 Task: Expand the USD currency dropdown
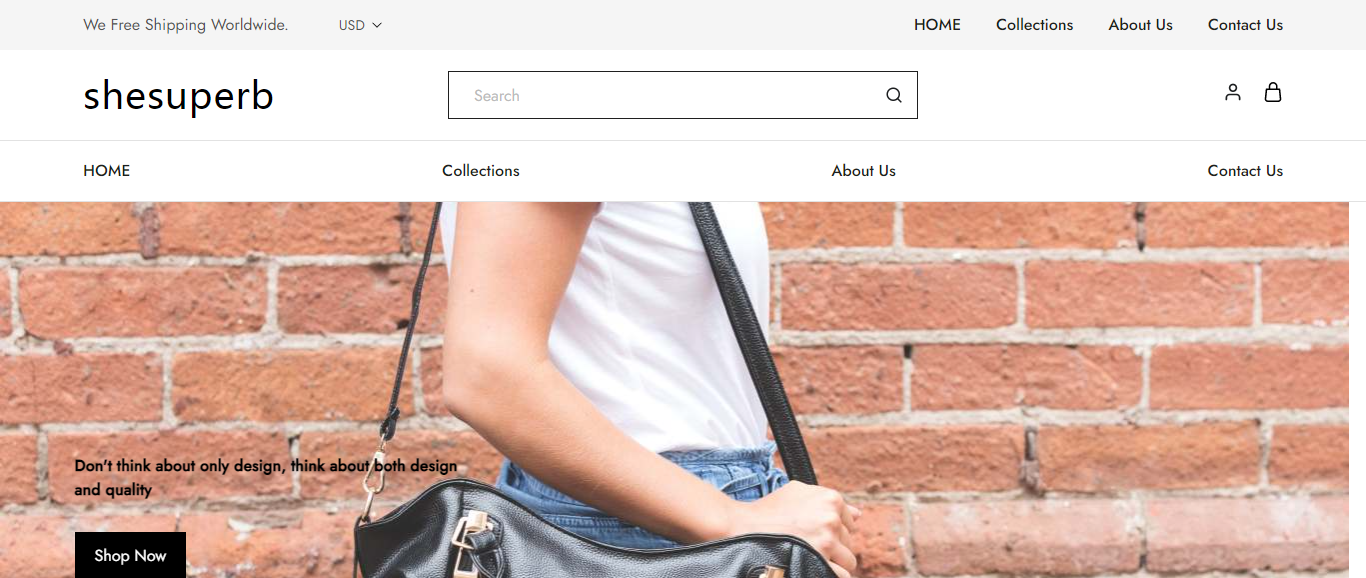pyautogui.click(x=360, y=25)
